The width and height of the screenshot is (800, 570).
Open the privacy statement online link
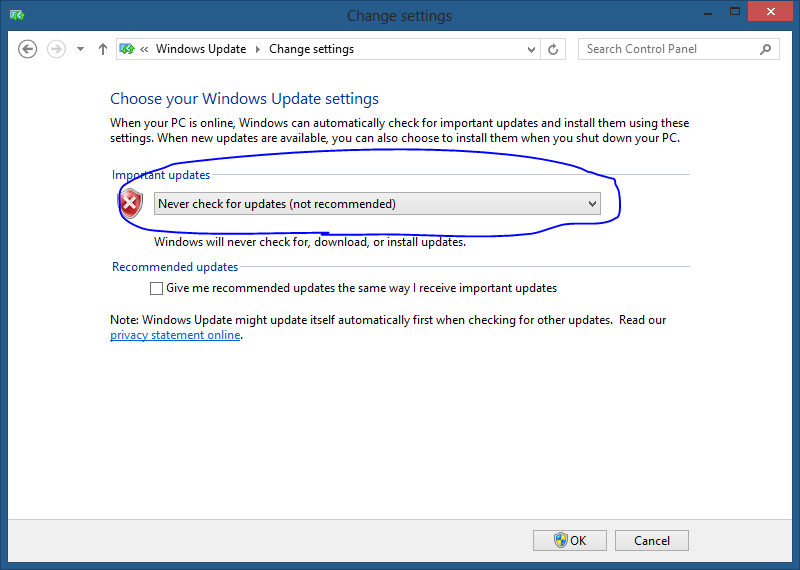coord(175,335)
